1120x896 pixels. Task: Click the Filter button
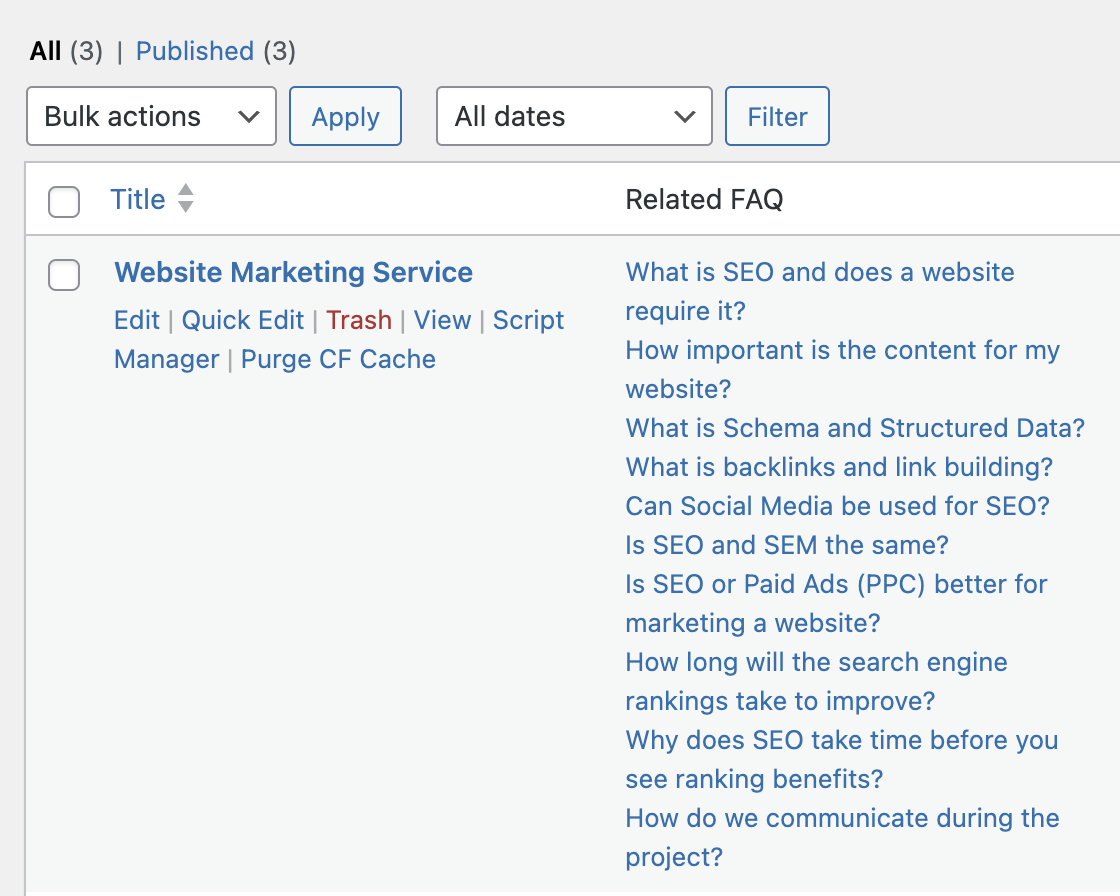click(777, 117)
